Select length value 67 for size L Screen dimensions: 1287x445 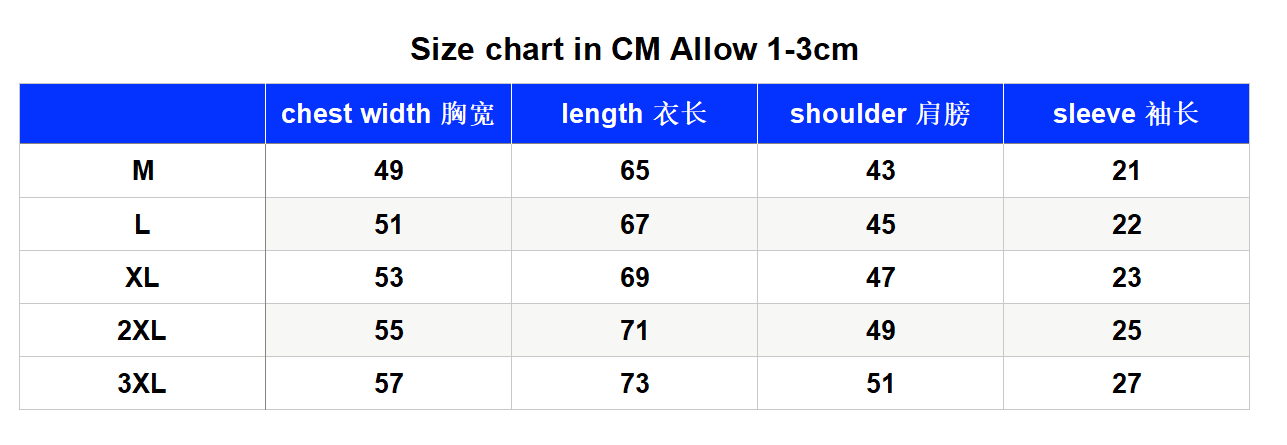(634, 224)
